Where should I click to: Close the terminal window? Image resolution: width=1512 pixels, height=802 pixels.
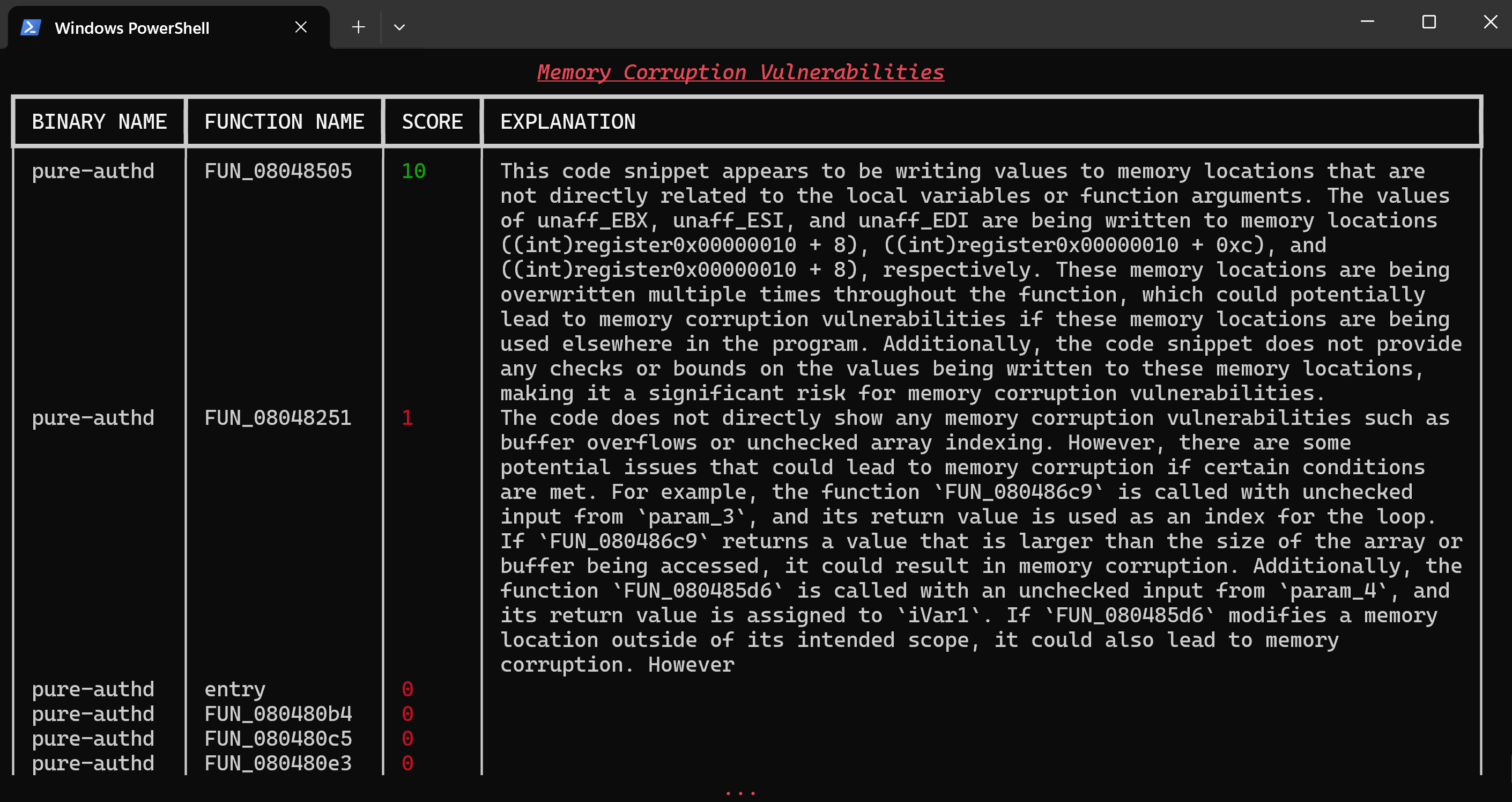click(x=1490, y=21)
